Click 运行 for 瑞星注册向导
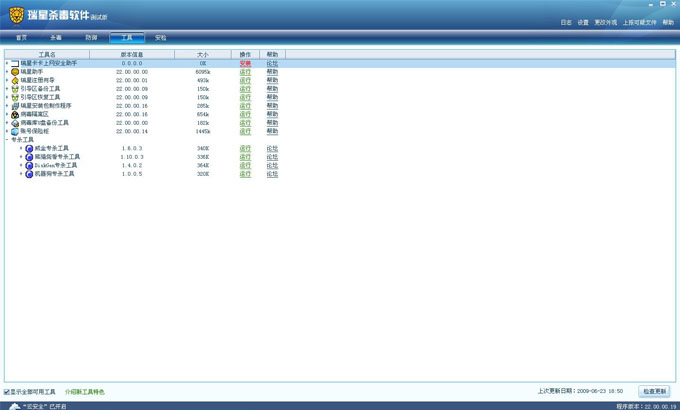Viewport: 684px width, 413px height. [x=246, y=81]
